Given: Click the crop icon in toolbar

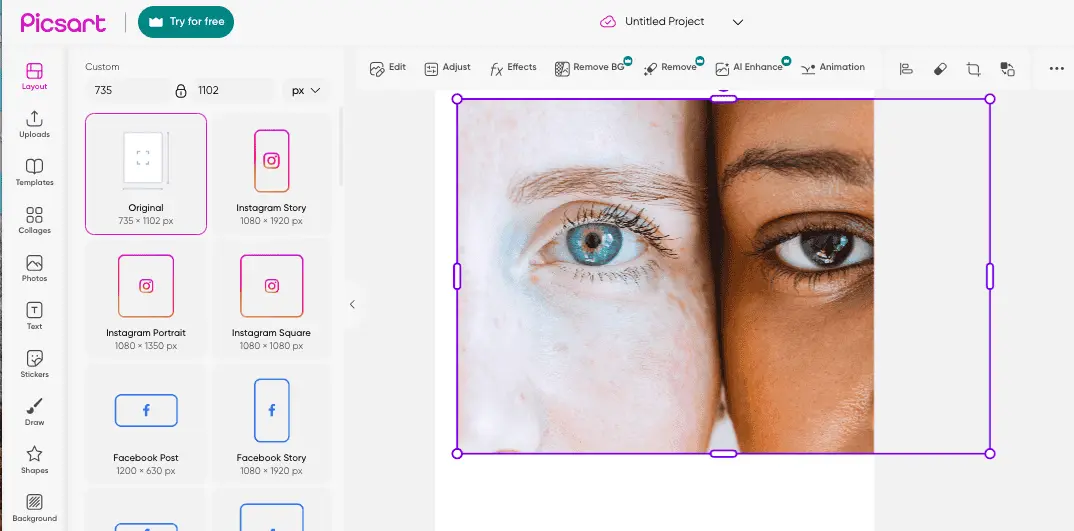Looking at the screenshot, I should [973, 69].
